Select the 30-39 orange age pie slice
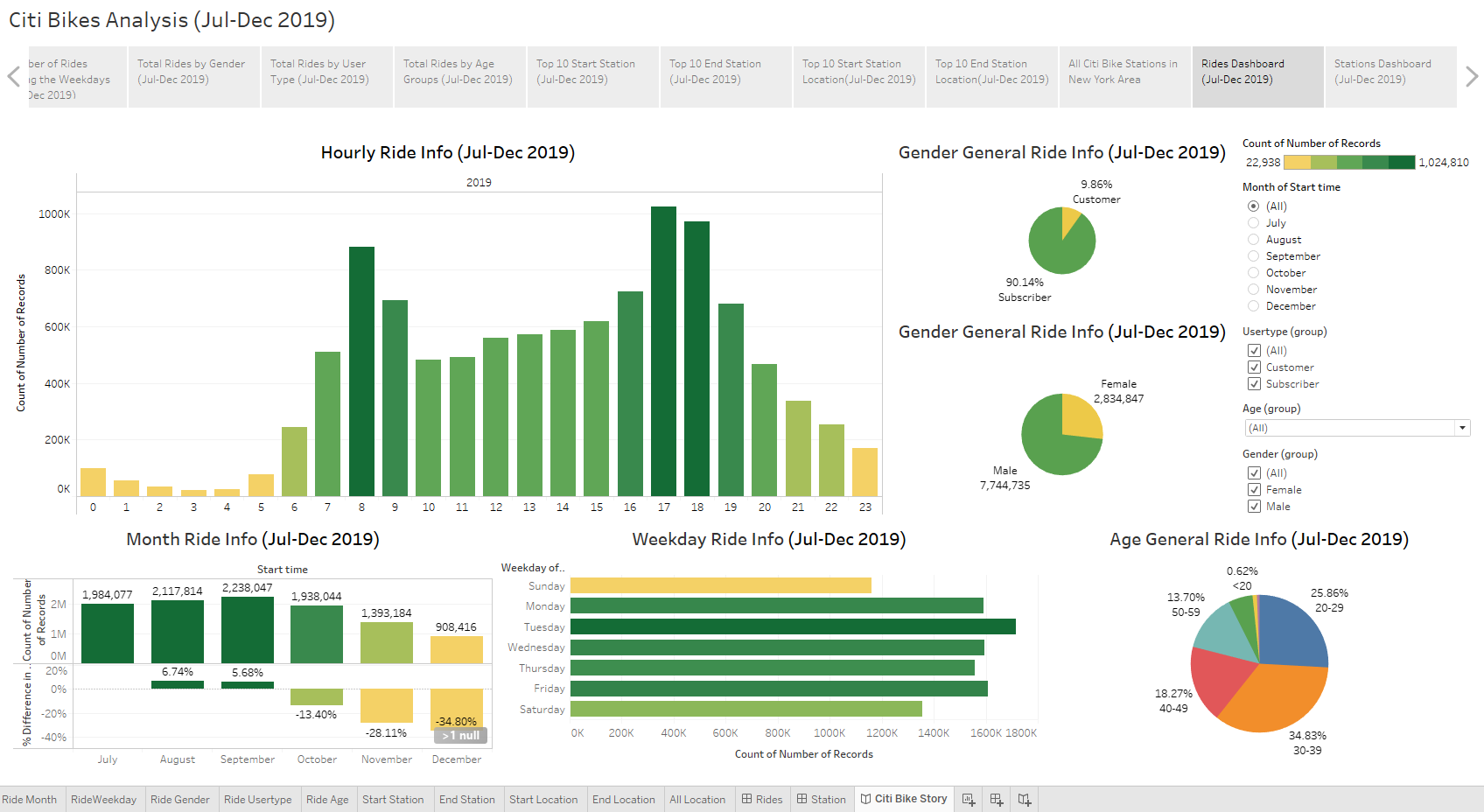The image size is (1484, 812). (x=1273, y=702)
